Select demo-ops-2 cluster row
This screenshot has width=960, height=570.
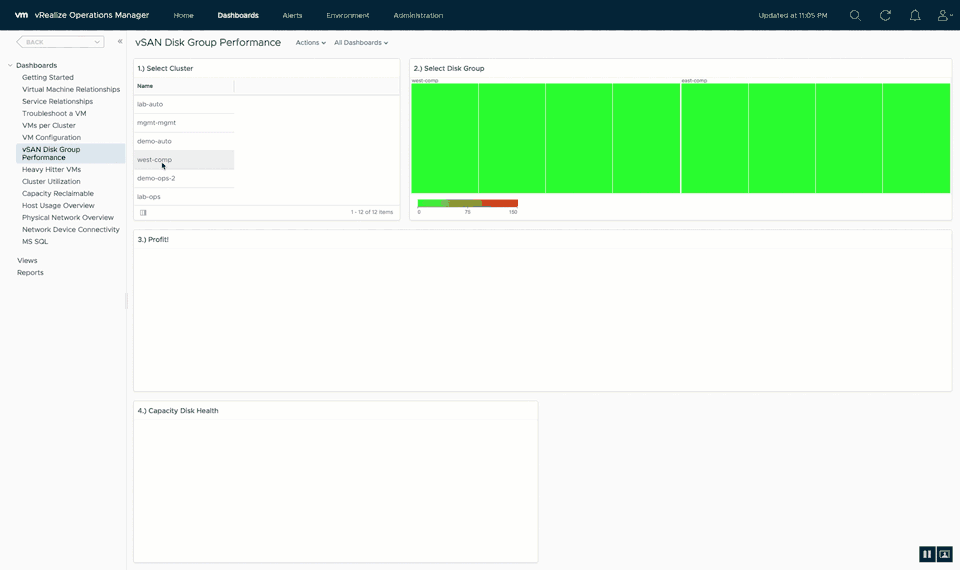click(x=184, y=178)
